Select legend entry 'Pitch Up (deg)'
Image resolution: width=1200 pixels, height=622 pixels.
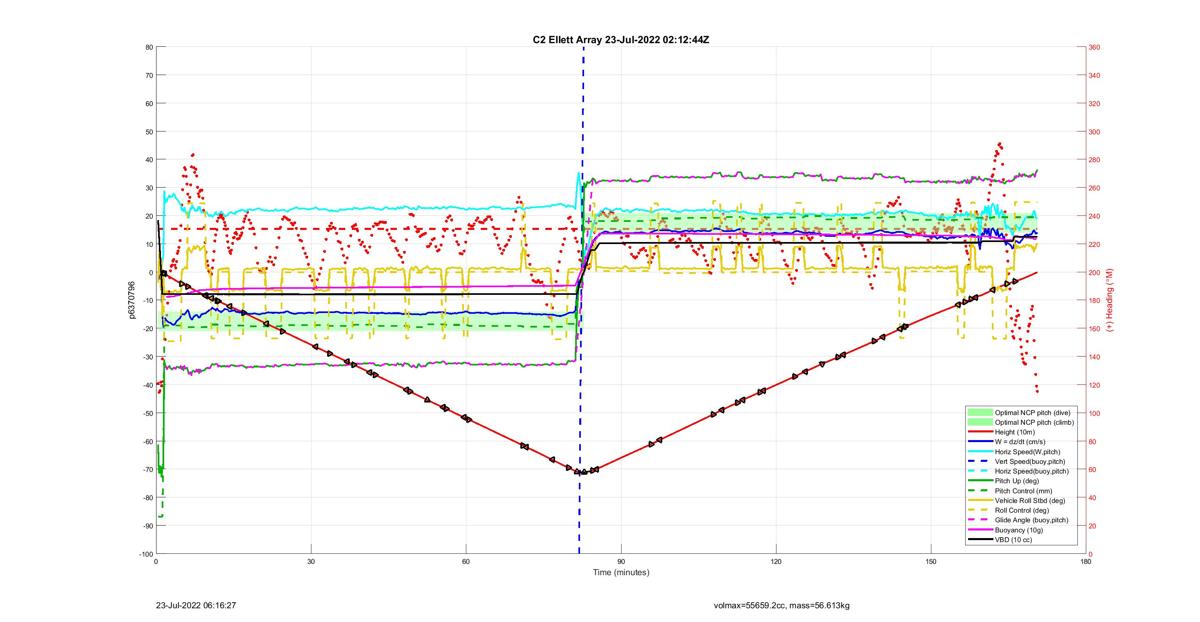pos(1019,481)
